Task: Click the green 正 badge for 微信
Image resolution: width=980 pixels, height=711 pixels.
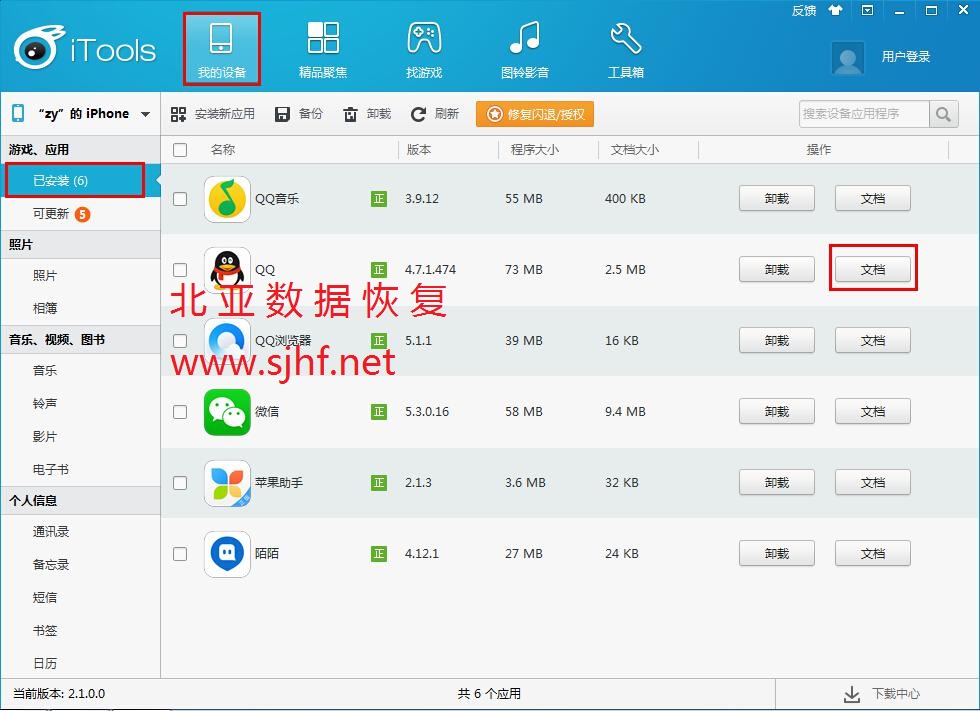Action: pyautogui.click(x=379, y=412)
